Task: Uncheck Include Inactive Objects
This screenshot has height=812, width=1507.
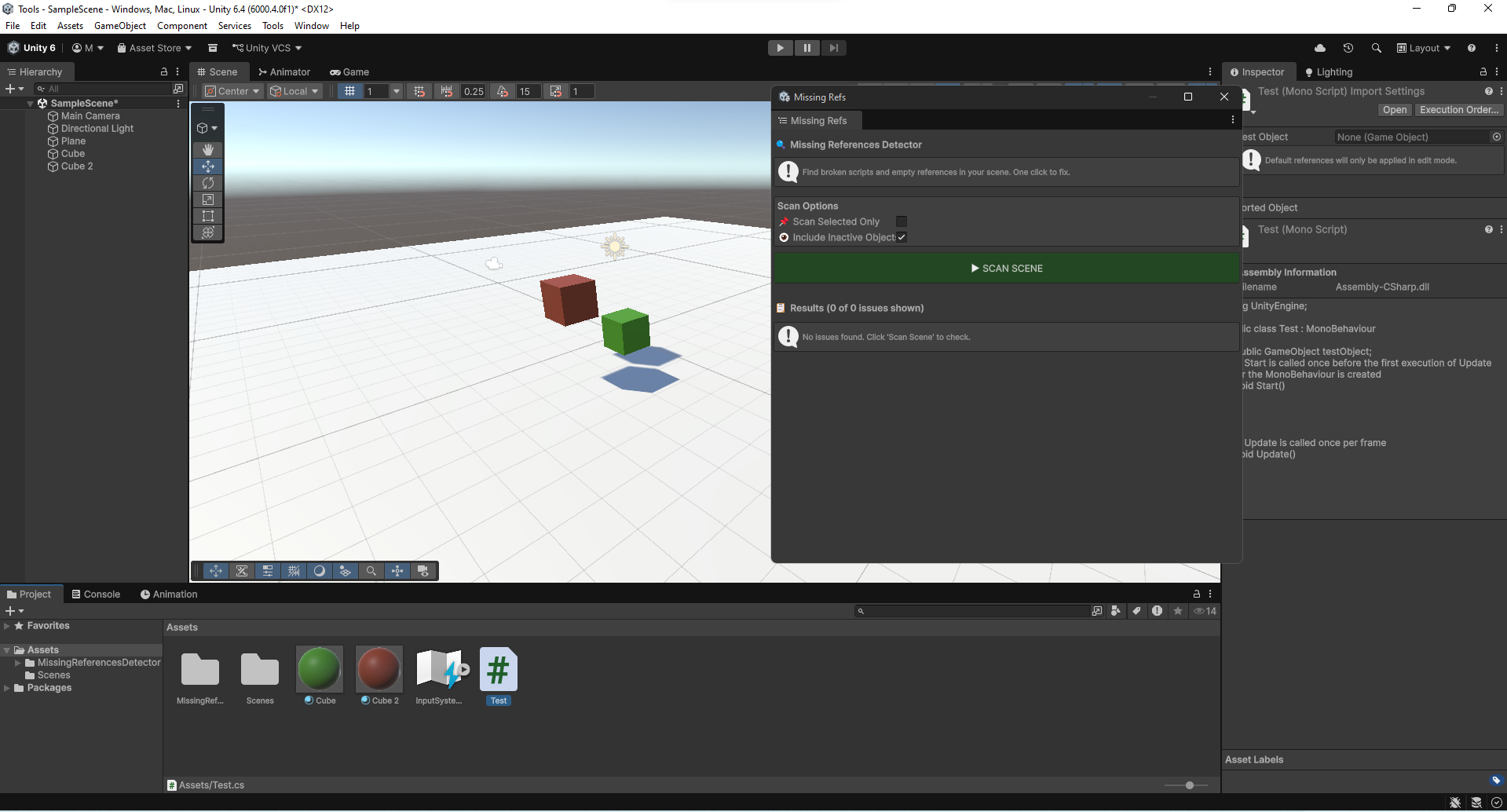Action: [902, 237]
